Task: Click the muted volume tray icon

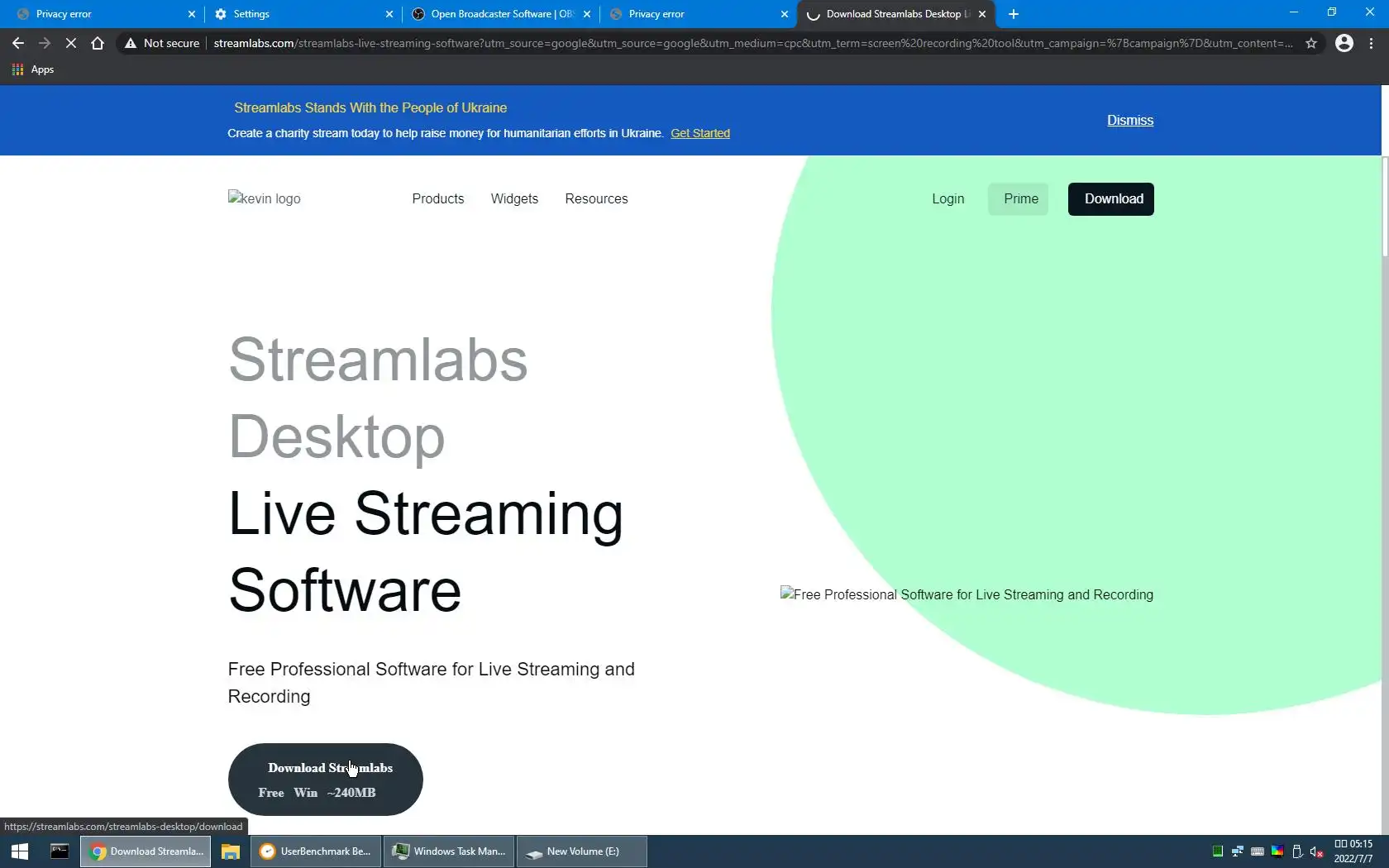Action: point(1317,851)
